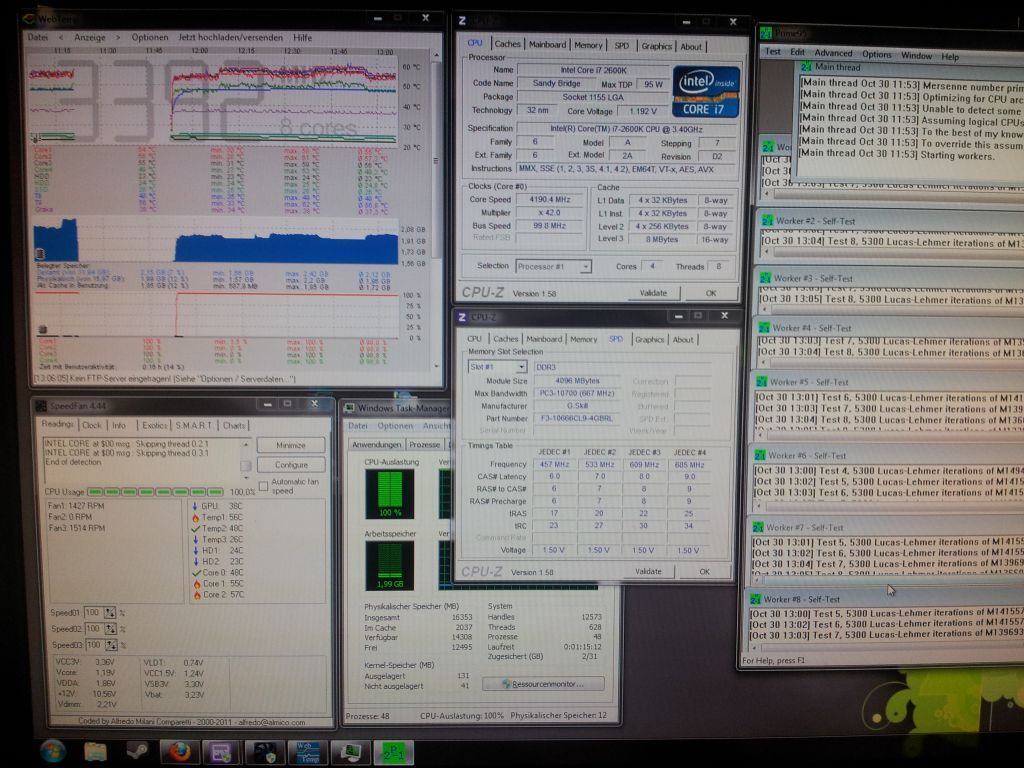1024x768 pixels.
Task: Open Prime95 Advanced menu
Action: coord(833,53)
